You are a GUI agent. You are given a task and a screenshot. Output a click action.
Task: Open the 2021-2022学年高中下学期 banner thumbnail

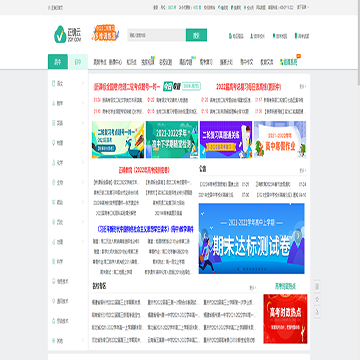tap(172, 139)
